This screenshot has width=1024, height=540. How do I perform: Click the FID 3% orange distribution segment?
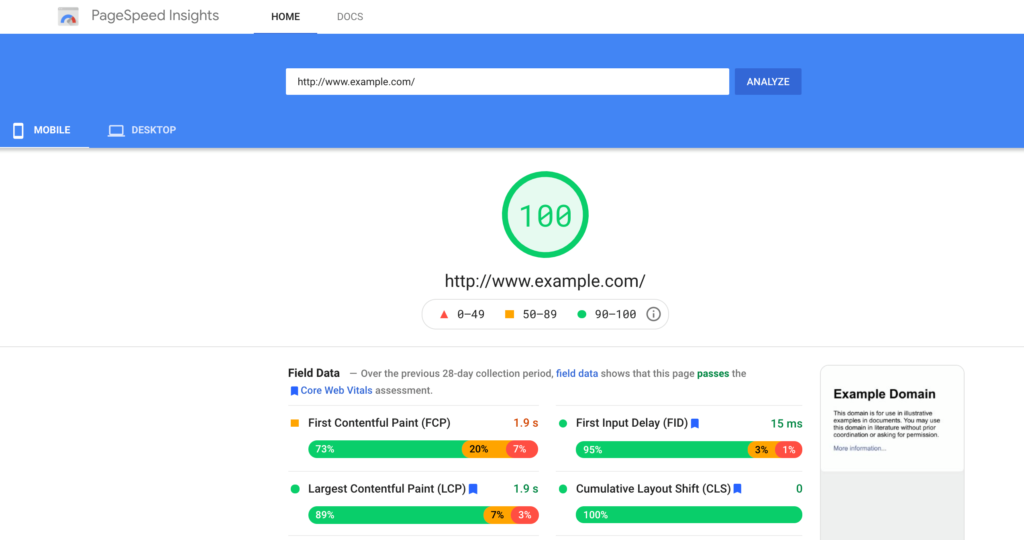761,450
